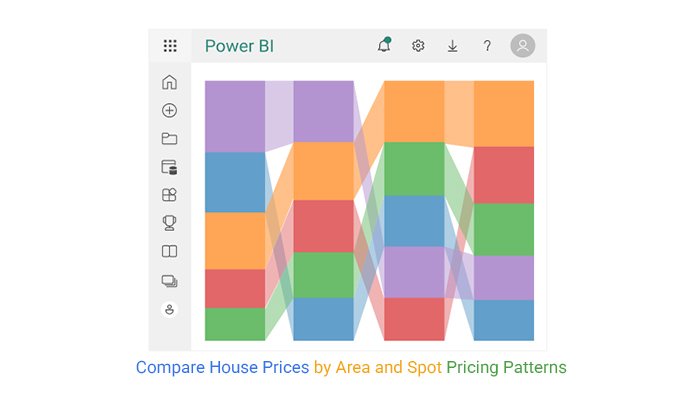698x400 pixels.
Task: Open the Metrics trophy icon
Action: pos(169,223)
